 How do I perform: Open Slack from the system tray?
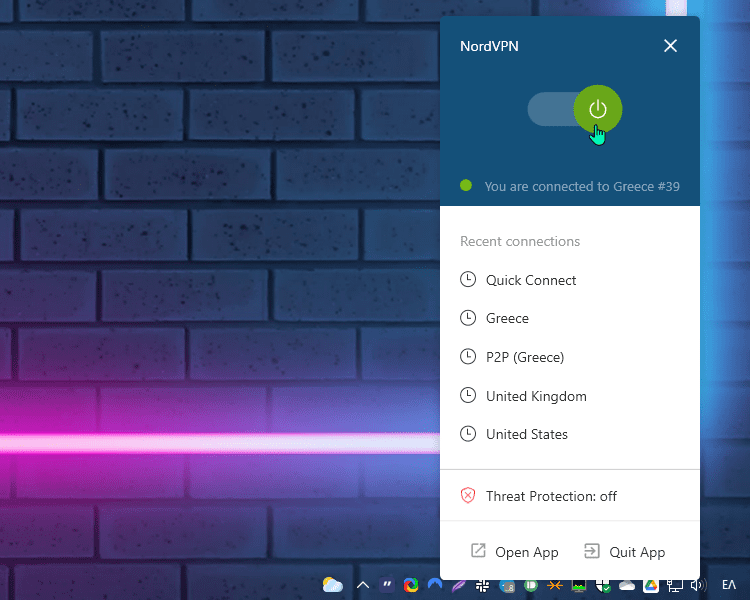[483, 585]
